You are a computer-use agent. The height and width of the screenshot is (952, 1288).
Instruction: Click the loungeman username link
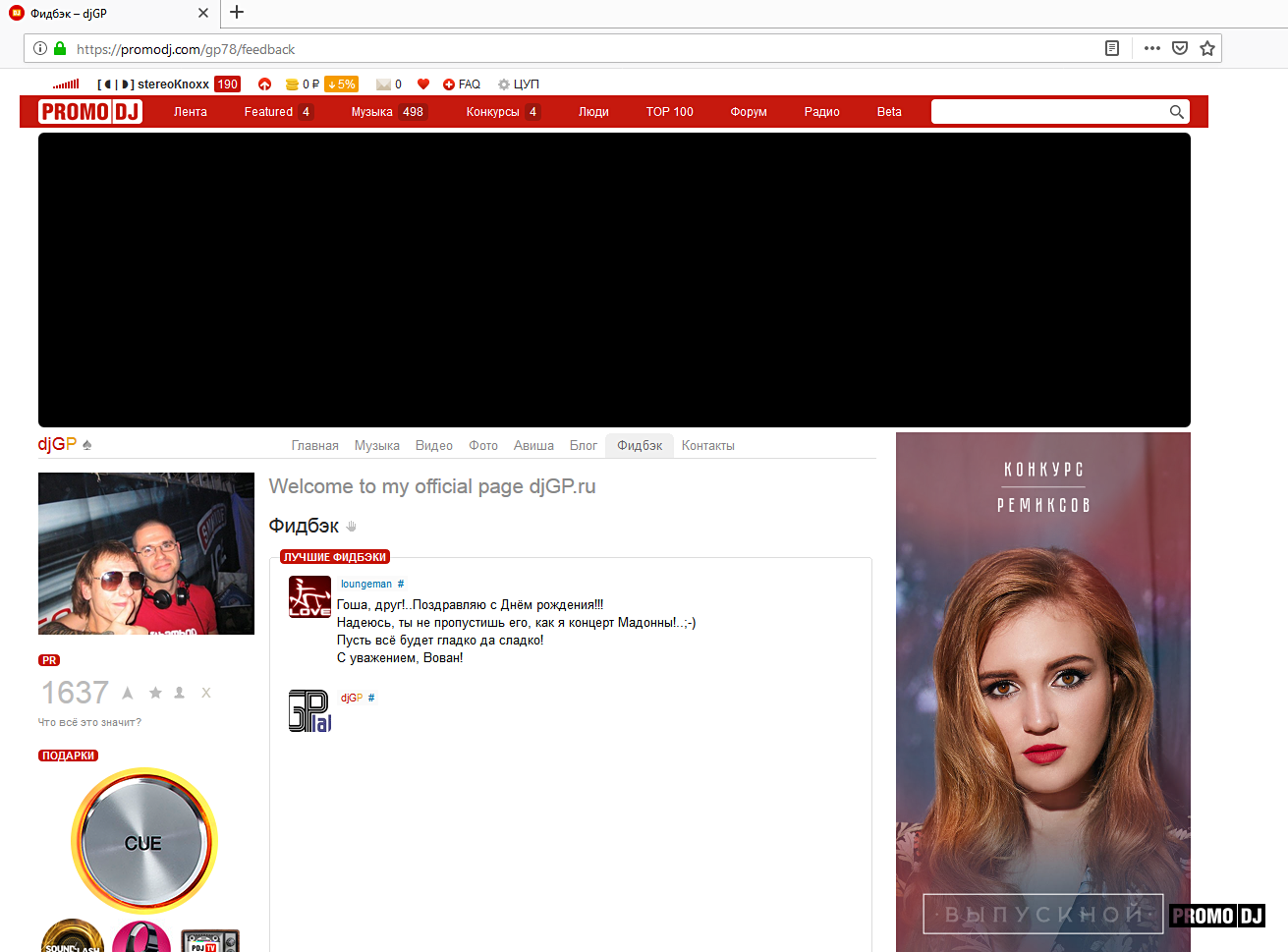click(x=365, y=585)
